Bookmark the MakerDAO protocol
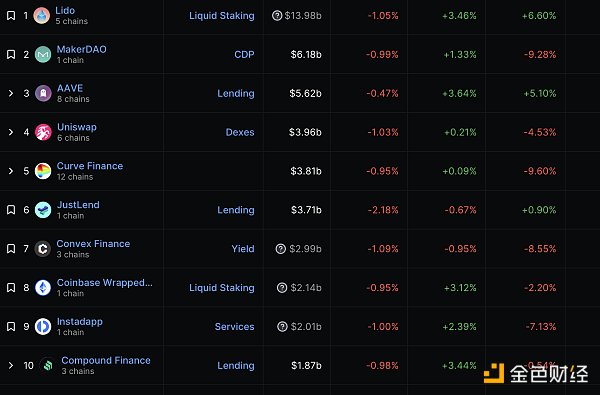This screenshot has width=600, height=395. 11,54
